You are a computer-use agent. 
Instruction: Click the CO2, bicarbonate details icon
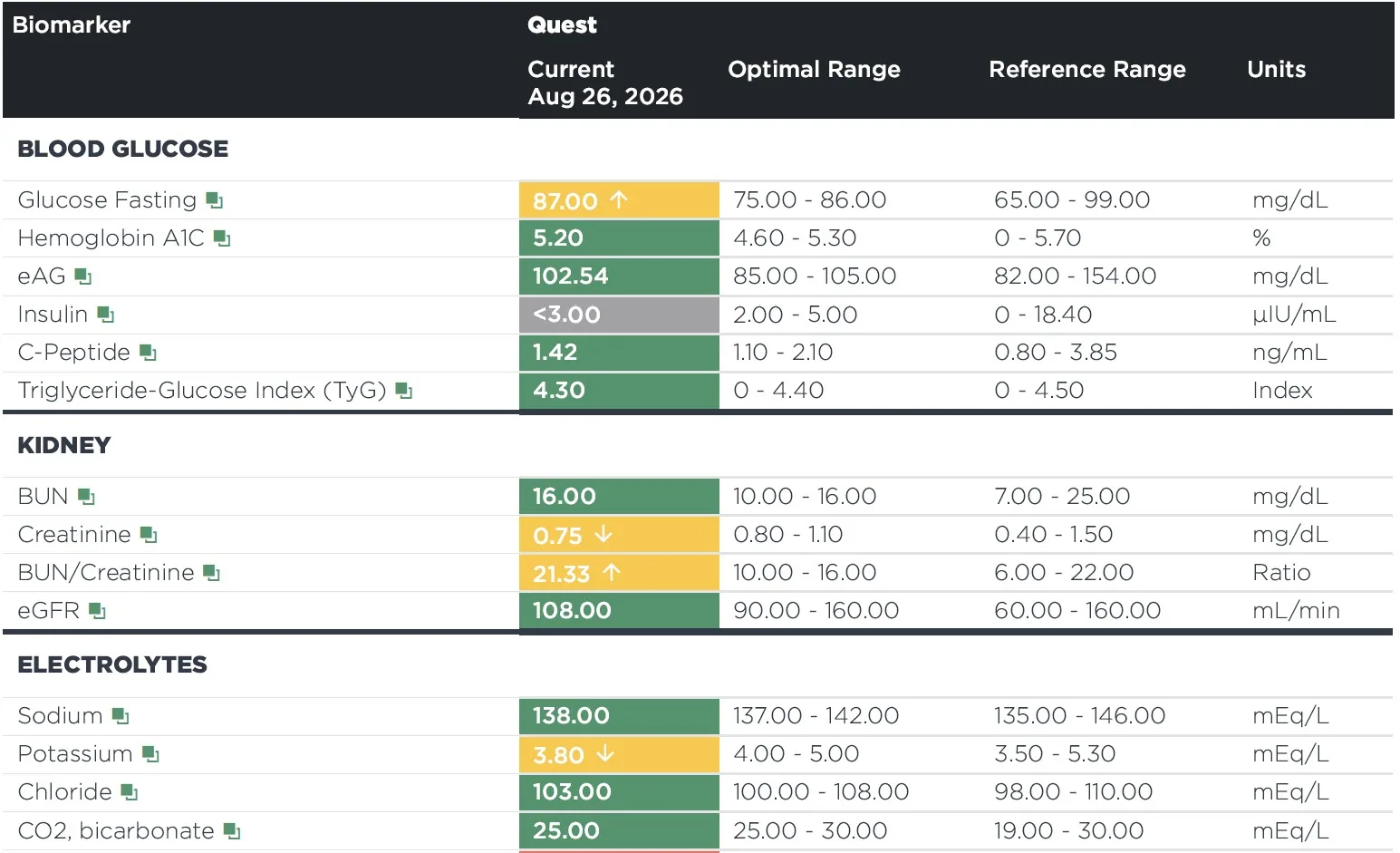(x=232, y=830)
